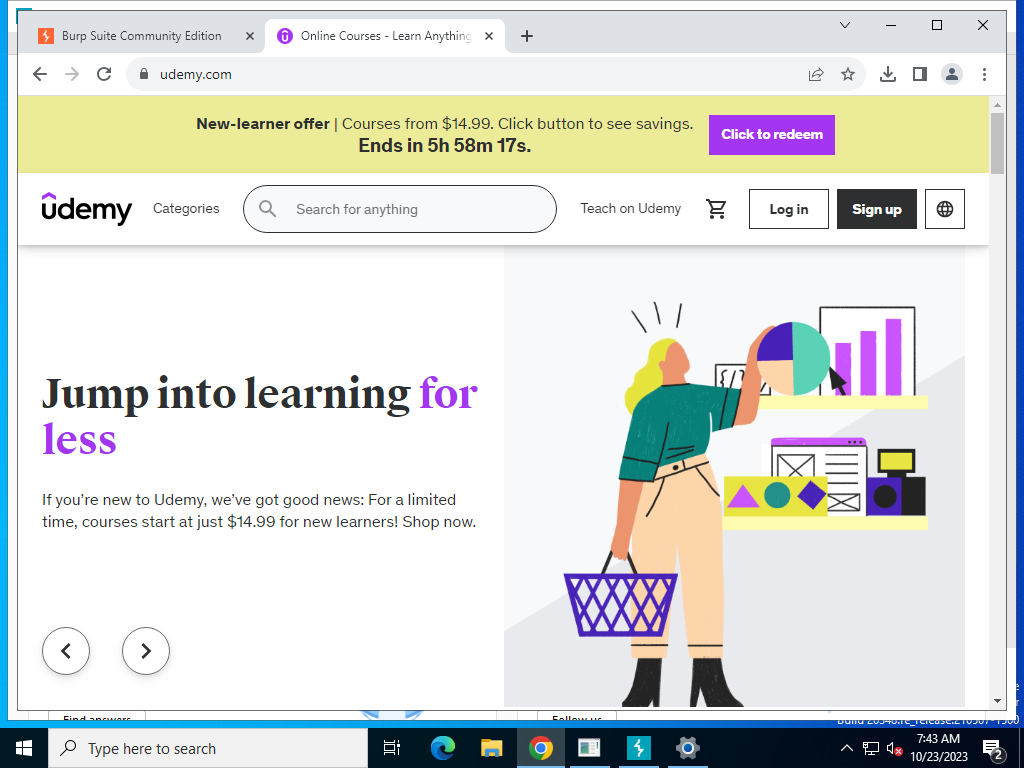Share this page from the address bar
This screenshot has height=768, width=1024.
pyautogui.click(x=816, y=74)
